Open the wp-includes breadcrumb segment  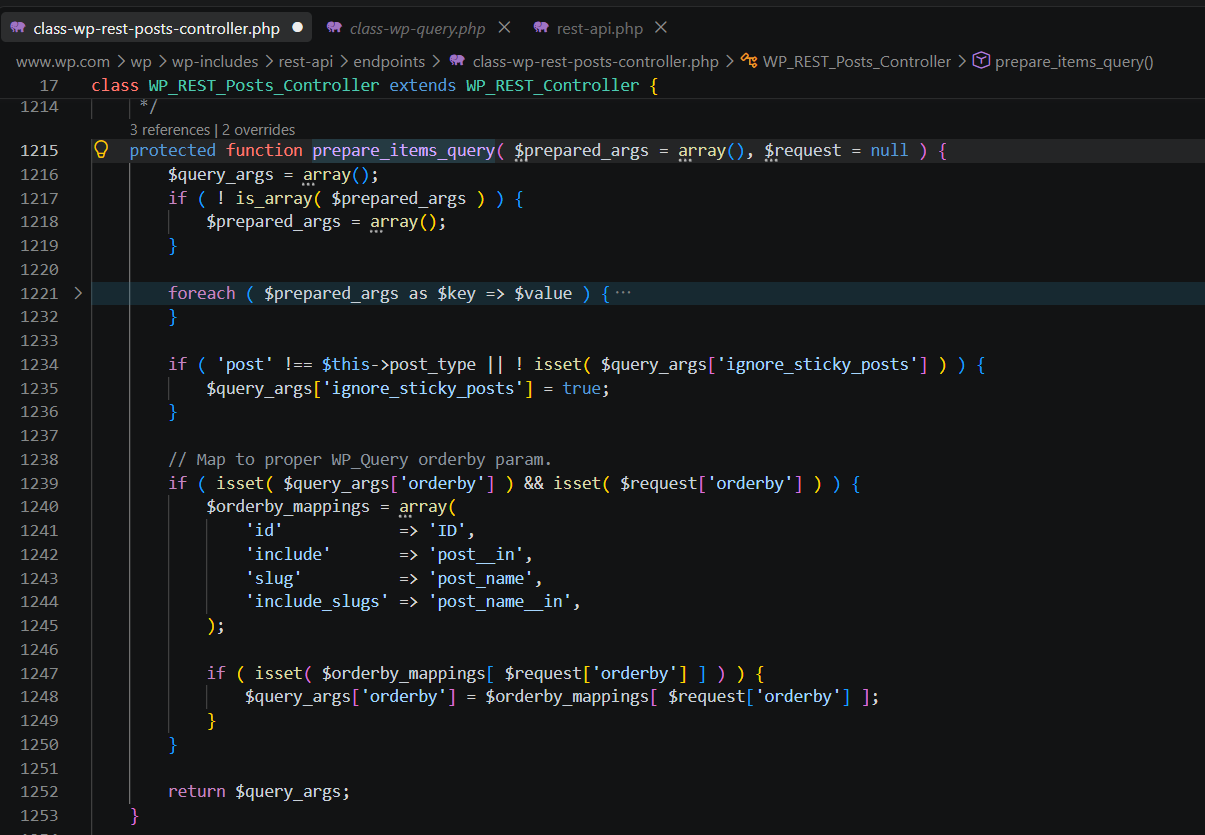tap(214, 61)
